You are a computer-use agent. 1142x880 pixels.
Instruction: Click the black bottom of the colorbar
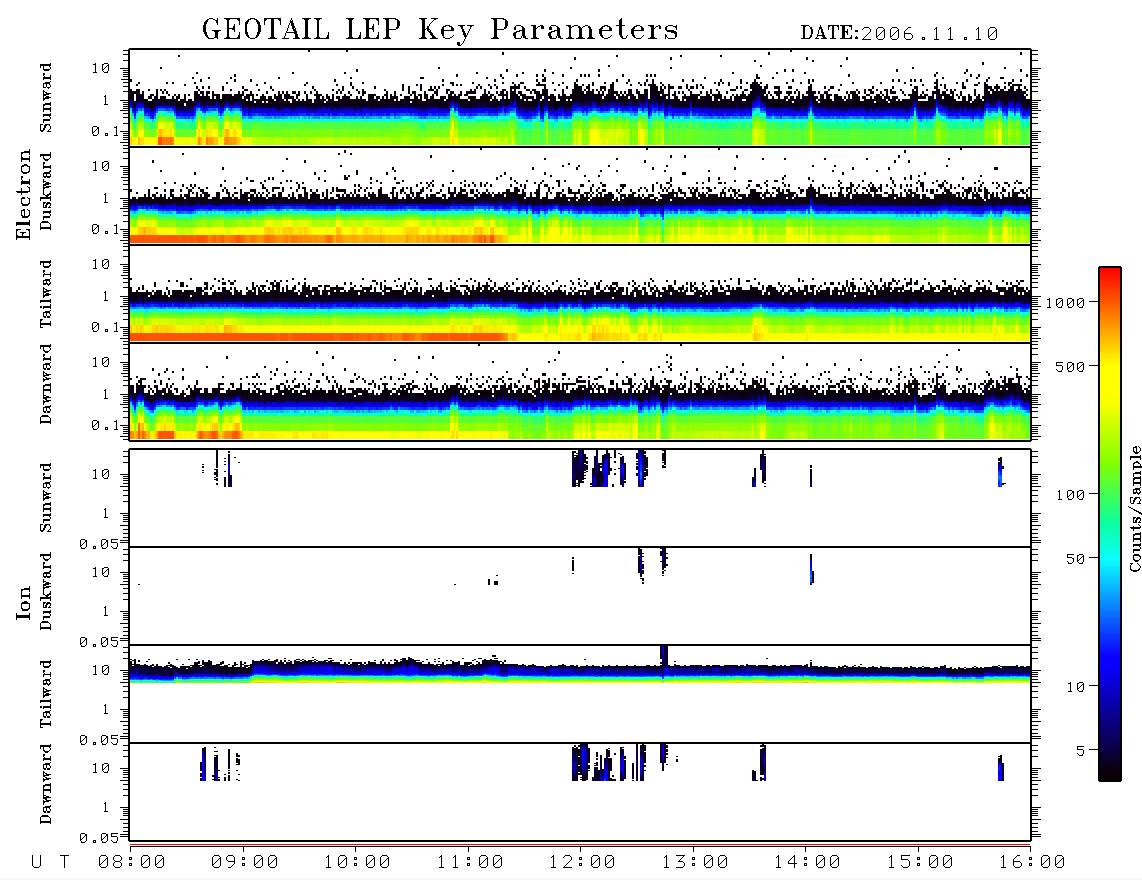(x=1110, y=769)
